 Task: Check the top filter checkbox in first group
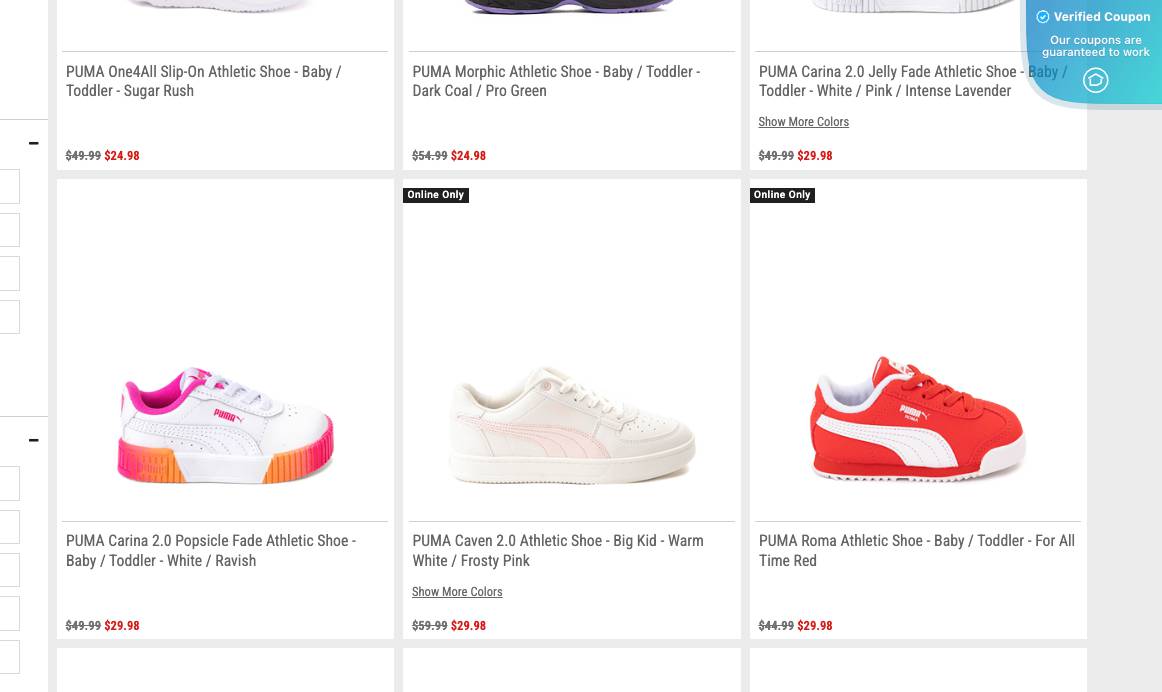[x=10, y=186]
